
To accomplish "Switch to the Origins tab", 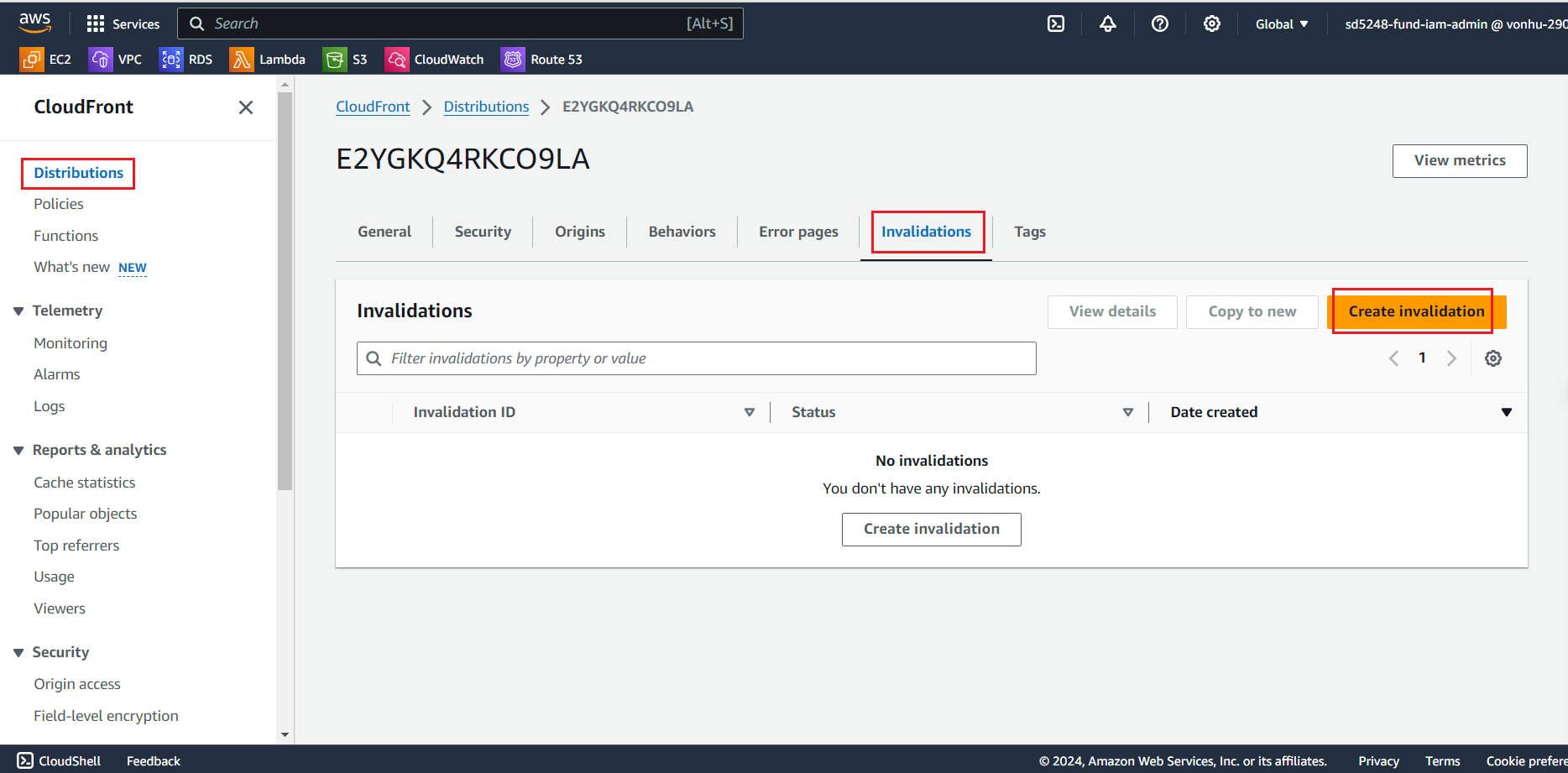I will (x=579, y=232).
